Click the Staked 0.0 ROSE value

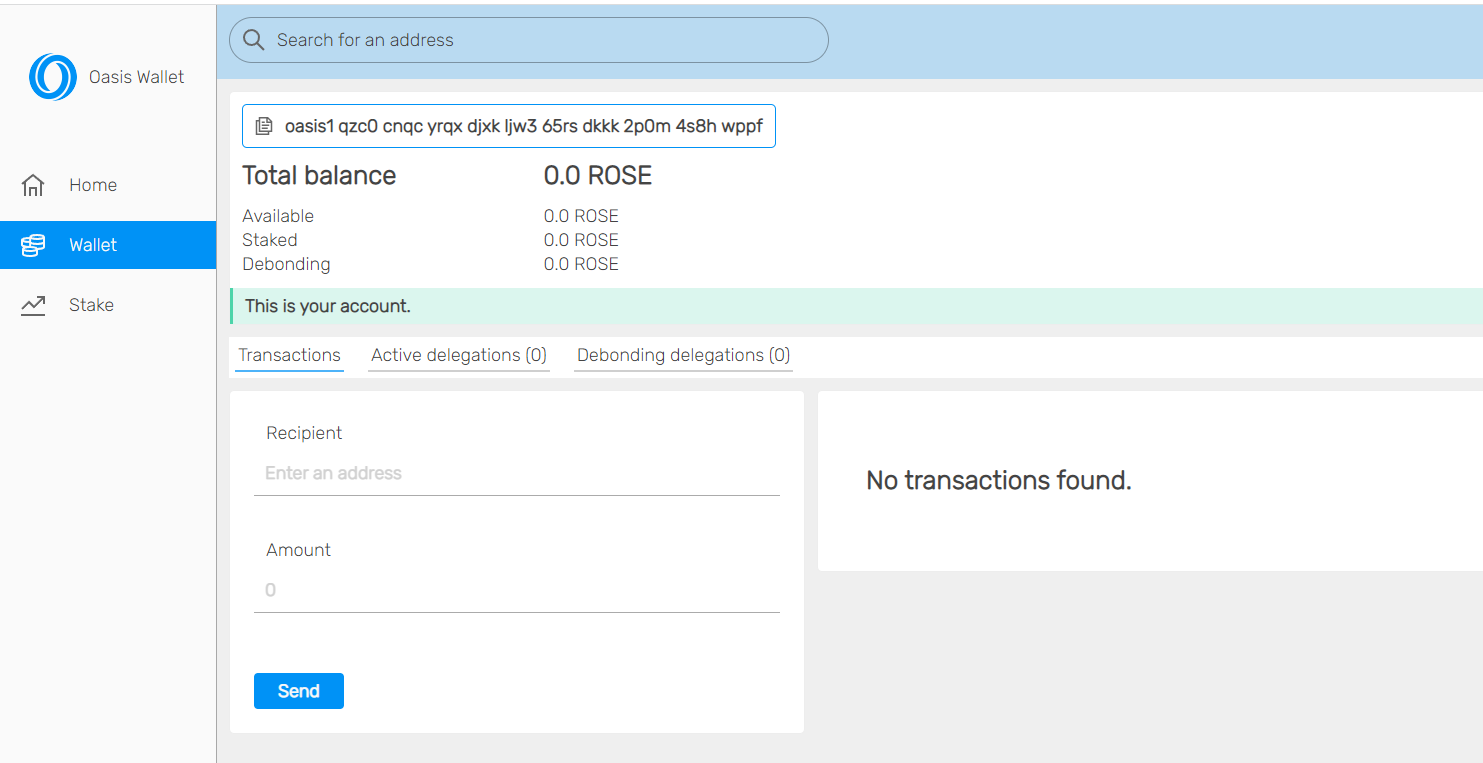[581, 240]
